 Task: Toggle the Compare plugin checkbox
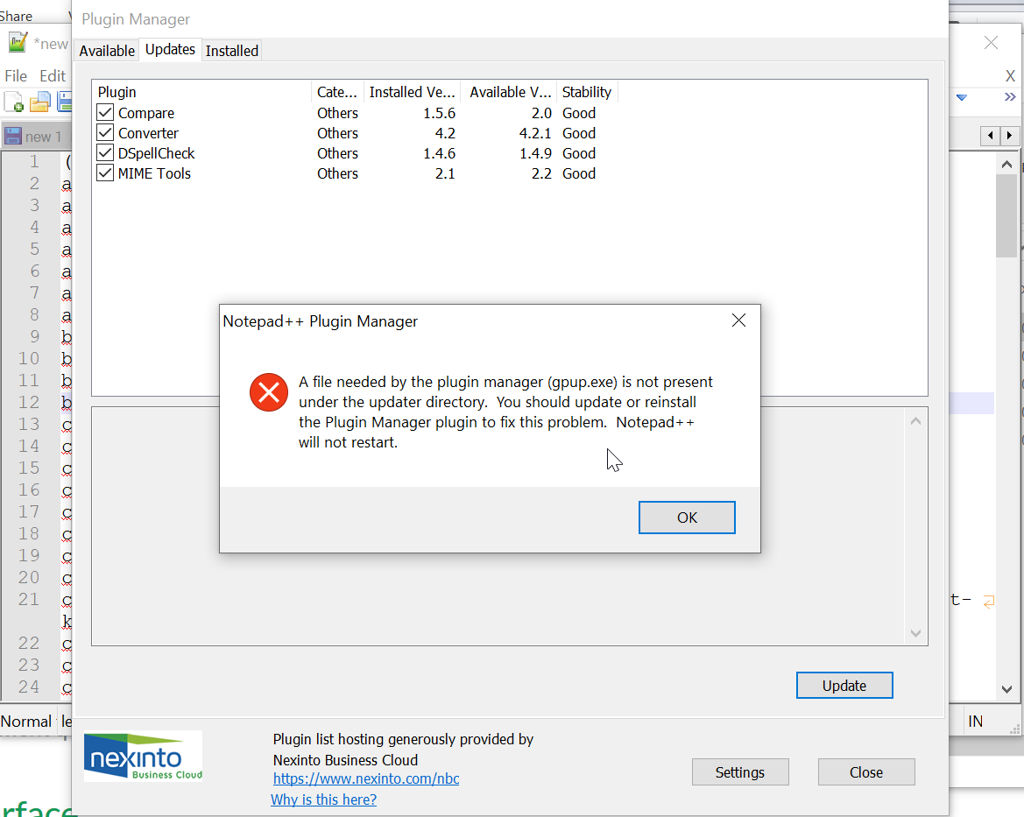tap(105, 112)
